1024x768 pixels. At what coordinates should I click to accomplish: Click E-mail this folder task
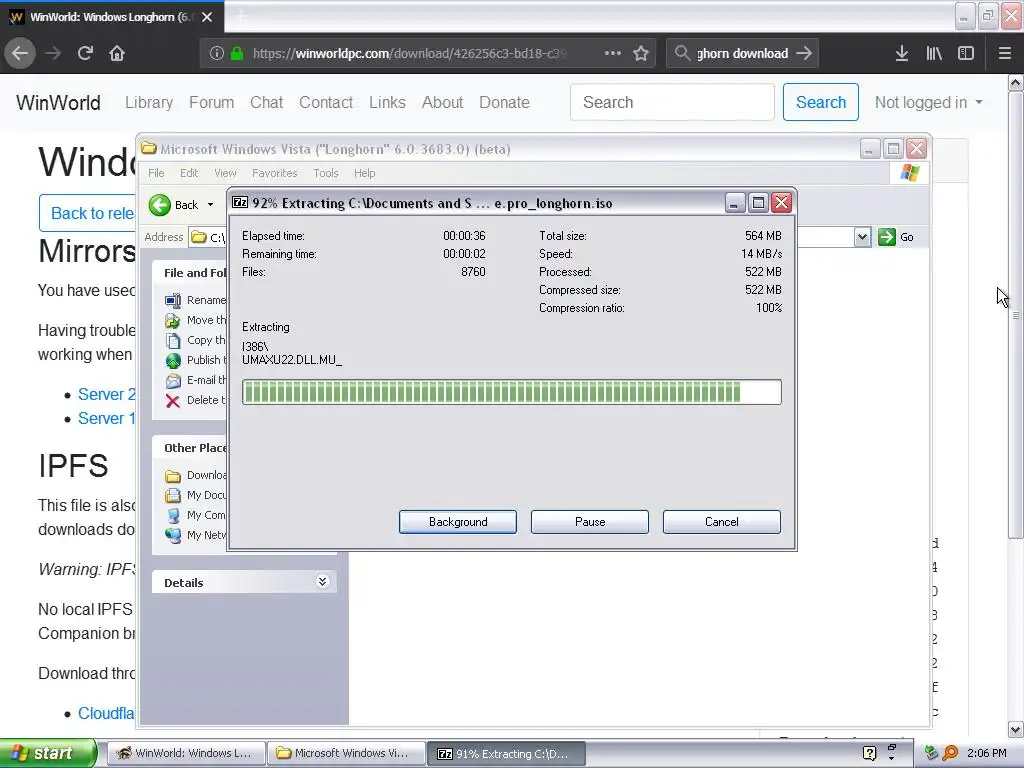point(195,380)
